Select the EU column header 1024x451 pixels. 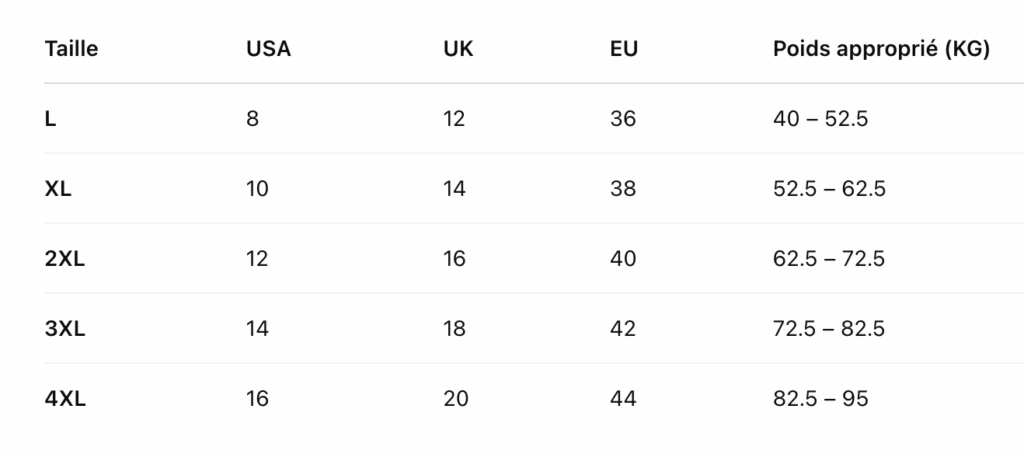coord(624,49)
